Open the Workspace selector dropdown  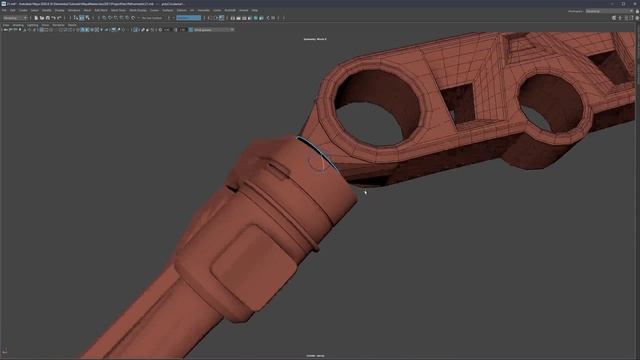tap(609, 11)
